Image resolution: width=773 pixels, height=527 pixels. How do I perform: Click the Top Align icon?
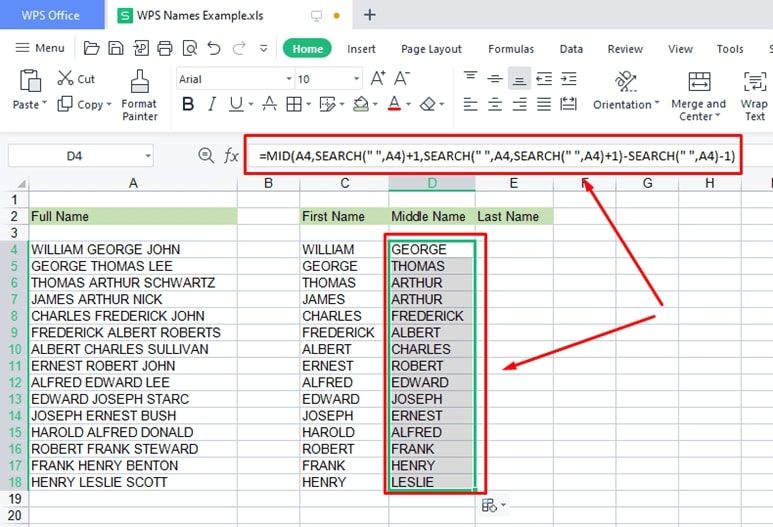470,78
